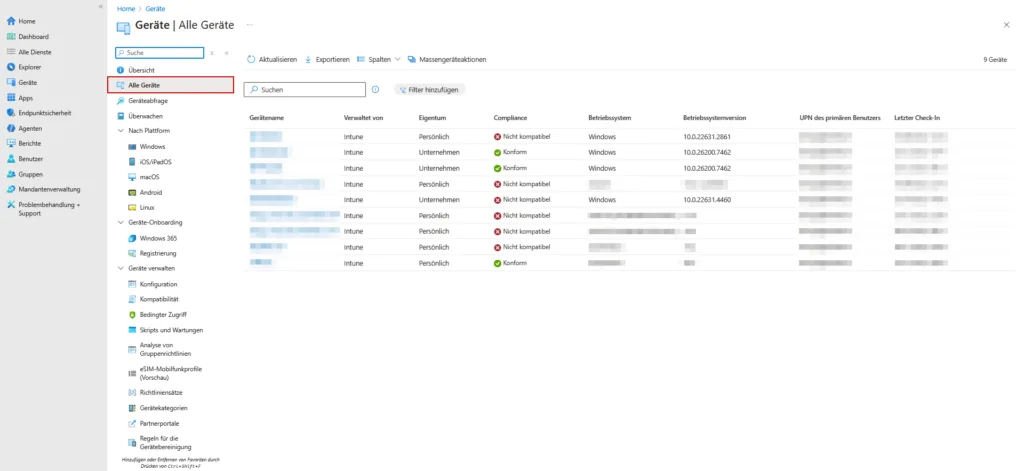This screenshot has width=1024, height=471.
Task: Open the Spalten dropdown
Action: (379, 59)
